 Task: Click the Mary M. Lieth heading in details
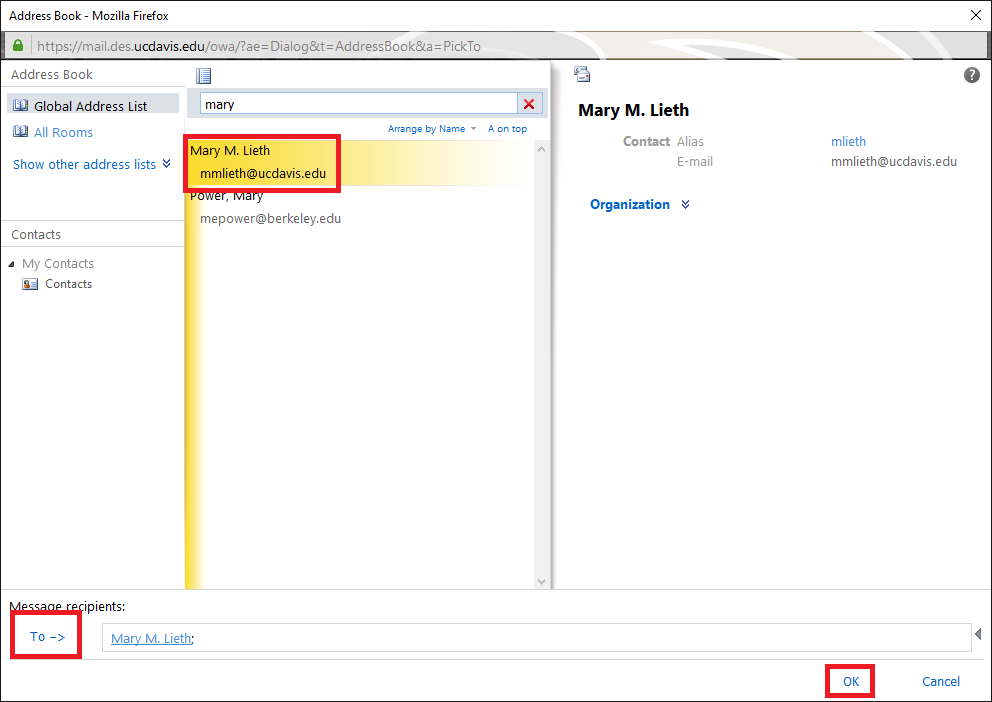point(633,110)
